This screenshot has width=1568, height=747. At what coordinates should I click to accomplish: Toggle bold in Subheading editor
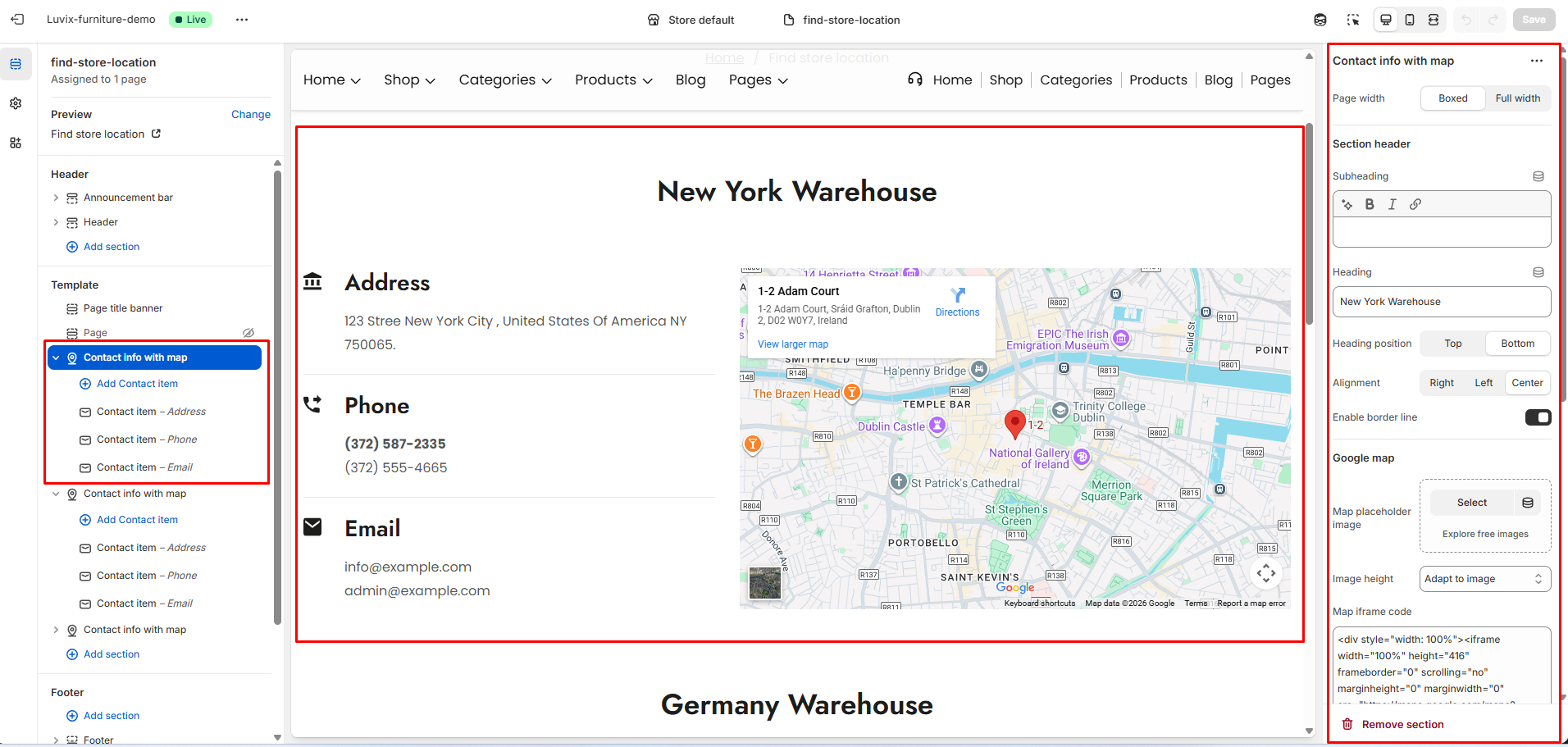[x=1370, y=204]
